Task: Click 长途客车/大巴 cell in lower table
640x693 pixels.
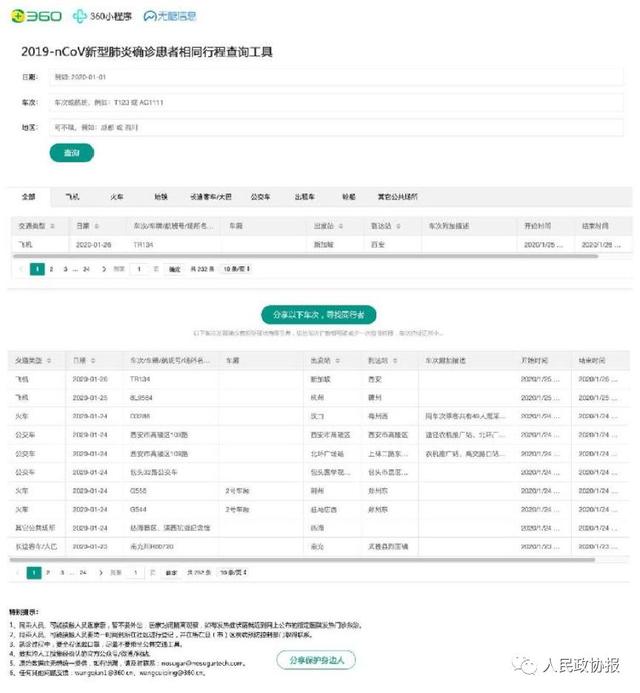Action: (36, 547)
